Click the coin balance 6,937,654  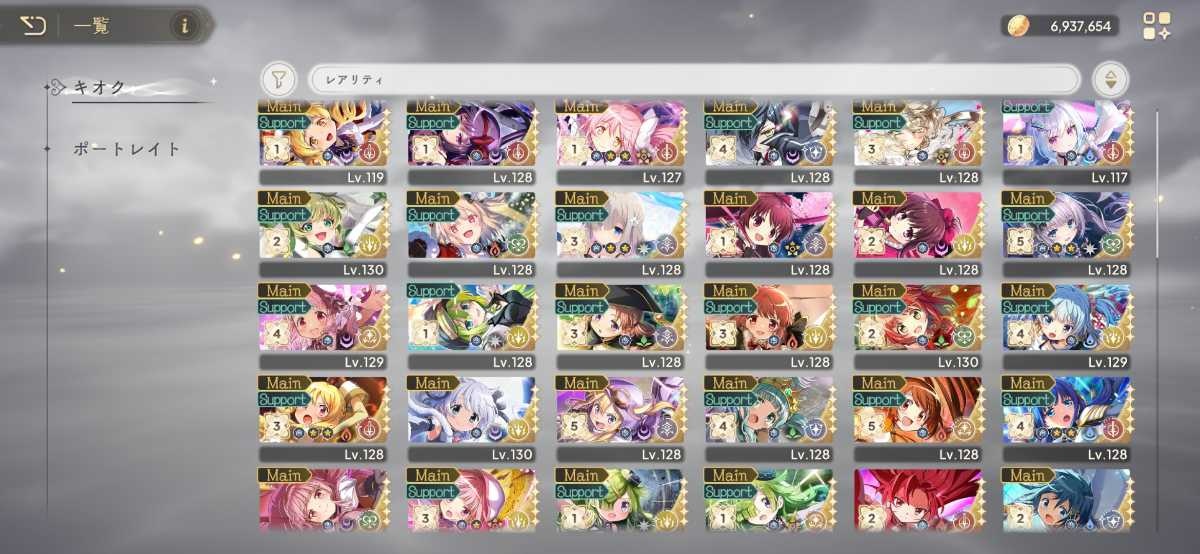1080,27
